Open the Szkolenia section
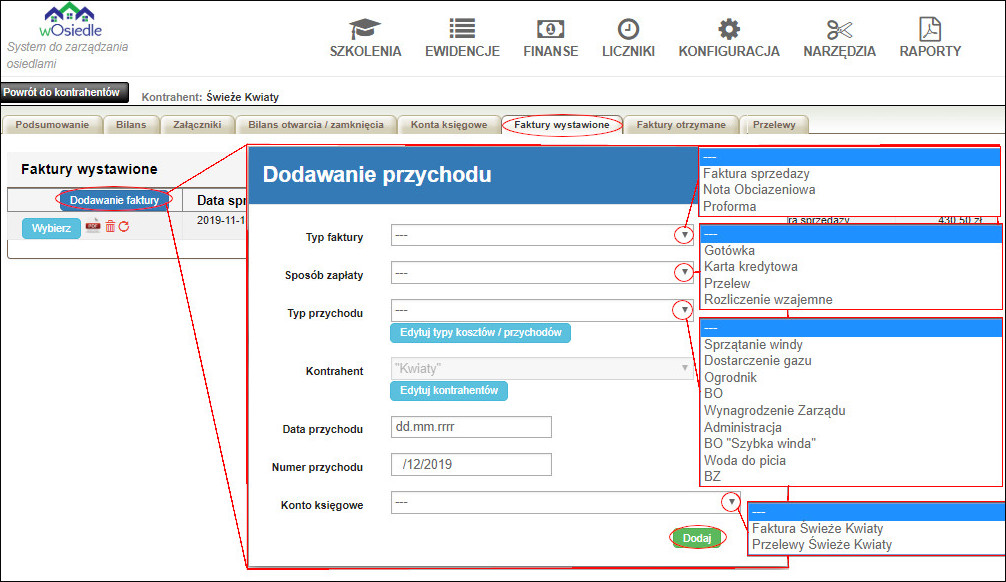This screenshot has height=582, width=1006. pyautogui.click(x=365, y=39)
